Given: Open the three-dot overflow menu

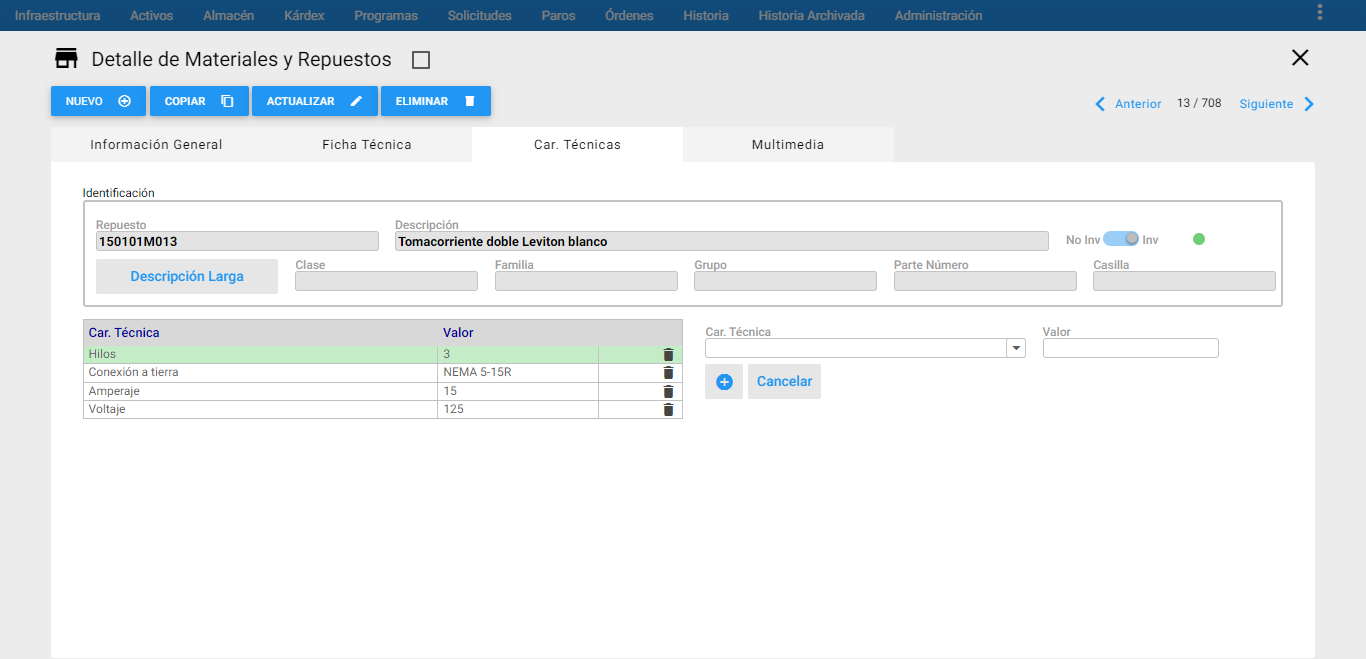Looking at the screenshot, I should click(x=1320, y=12).
